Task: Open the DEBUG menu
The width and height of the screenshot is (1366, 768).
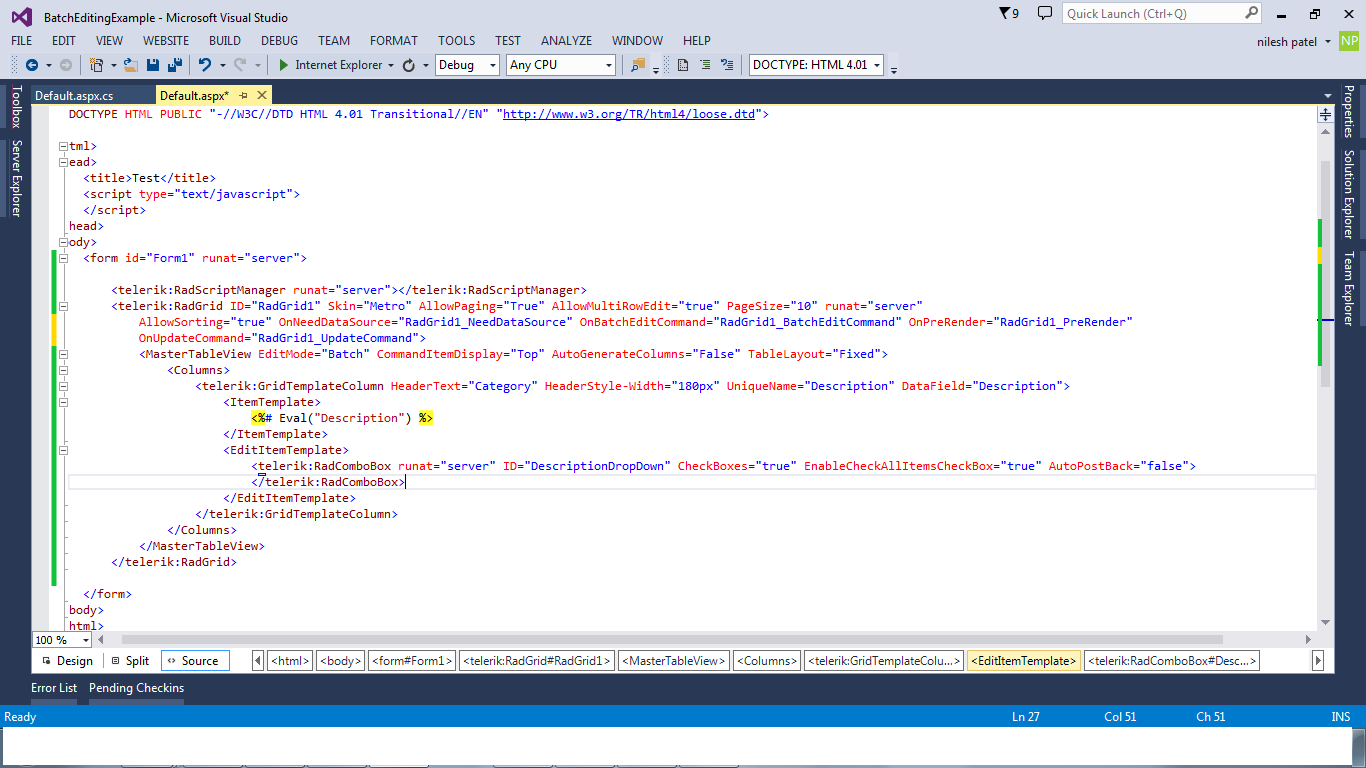Action: tap(280, 41)
